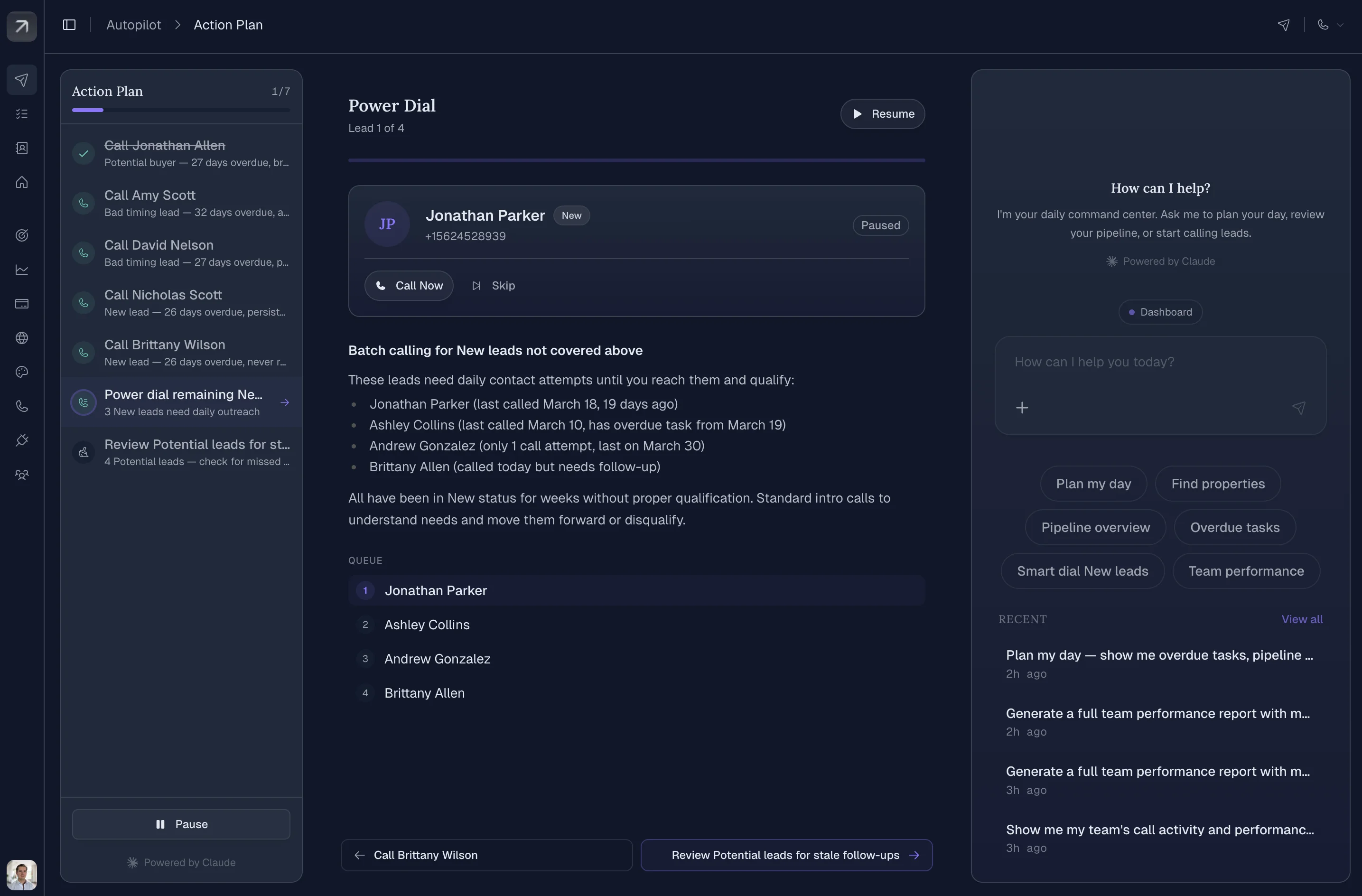1362x896 pixels.
Task: Expand the Power dial remaining task arrow
Action: coord(285,402)
